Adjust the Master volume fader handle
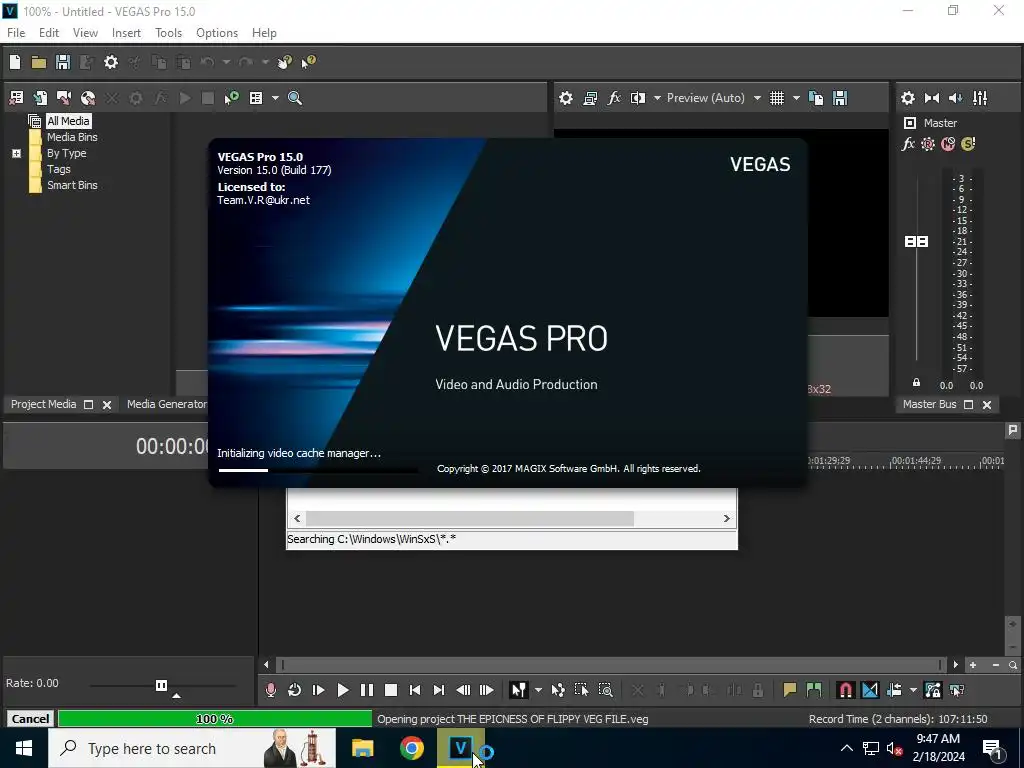 (916, 242)
